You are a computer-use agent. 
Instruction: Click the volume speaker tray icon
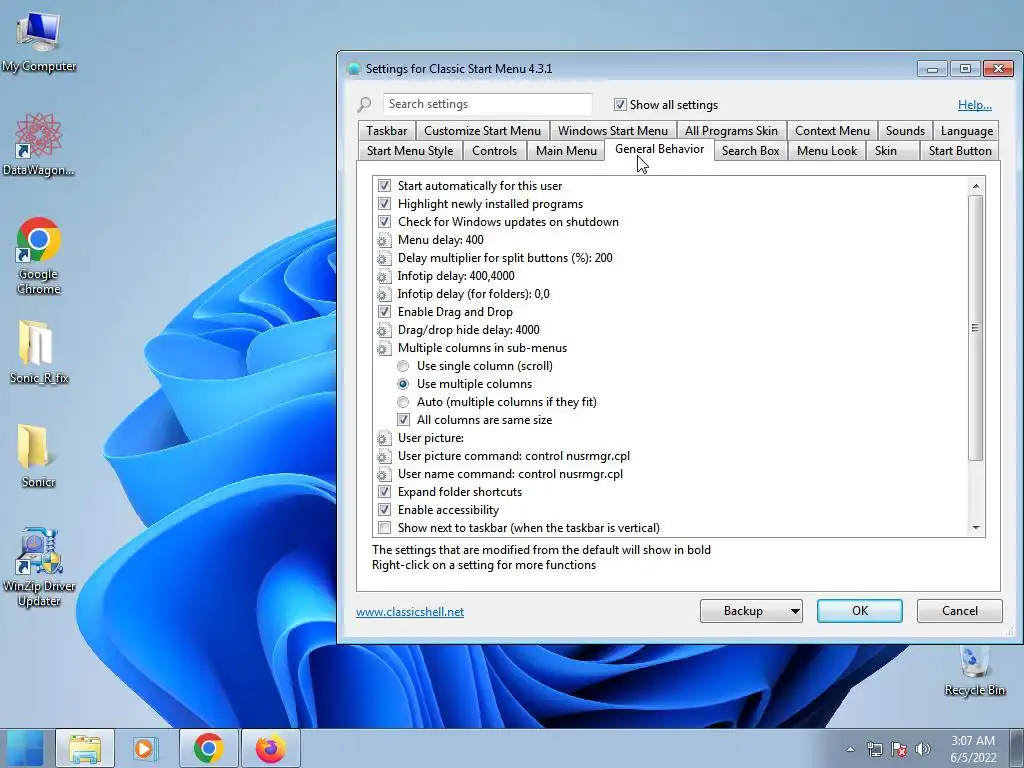coord(923,749)
